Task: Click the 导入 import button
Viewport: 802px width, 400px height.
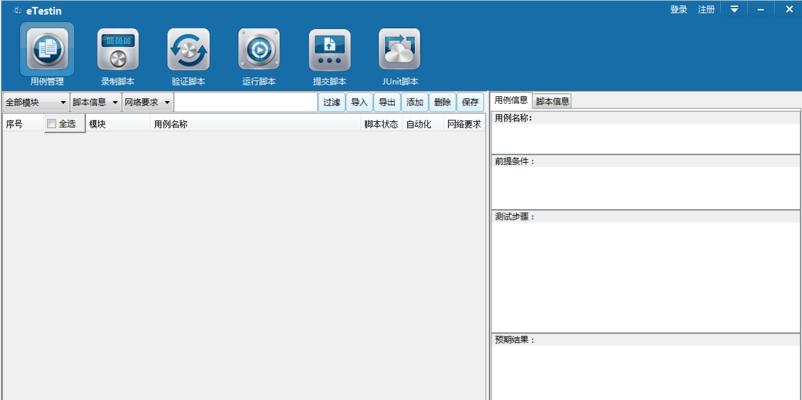Action: [x=359, y=102]
